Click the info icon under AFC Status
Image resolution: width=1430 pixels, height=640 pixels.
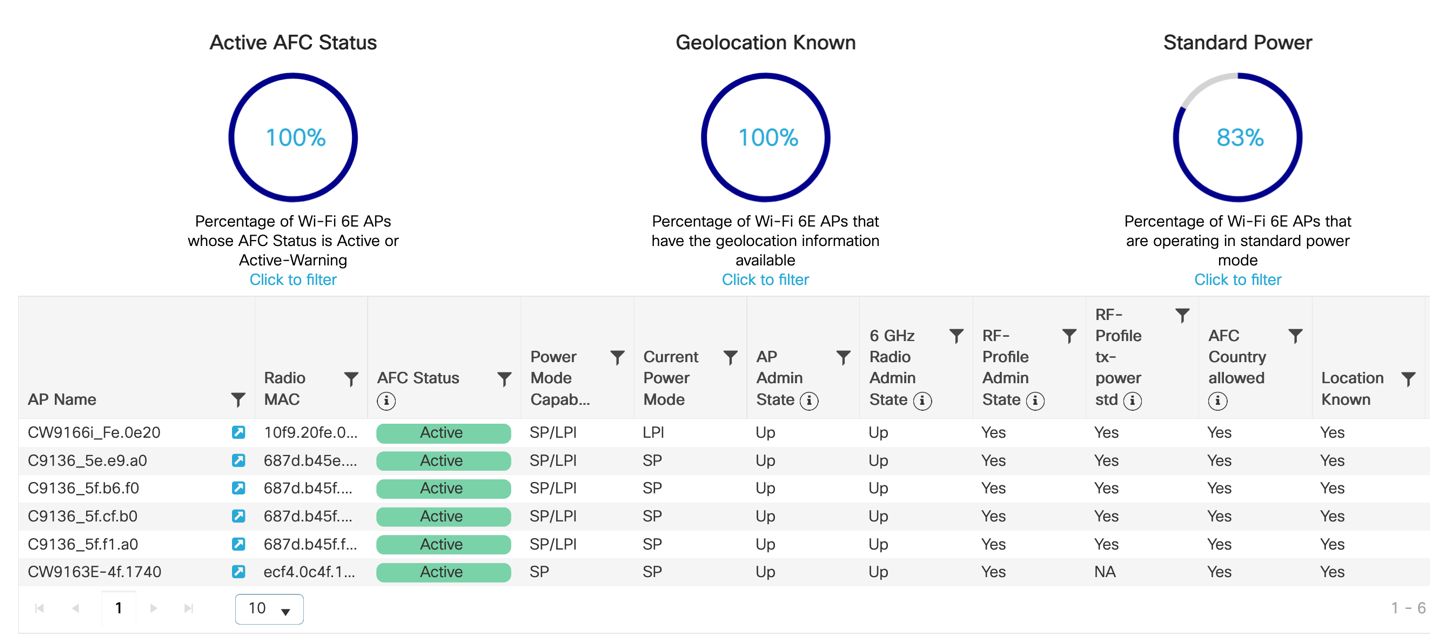click(x=386, y=401)
